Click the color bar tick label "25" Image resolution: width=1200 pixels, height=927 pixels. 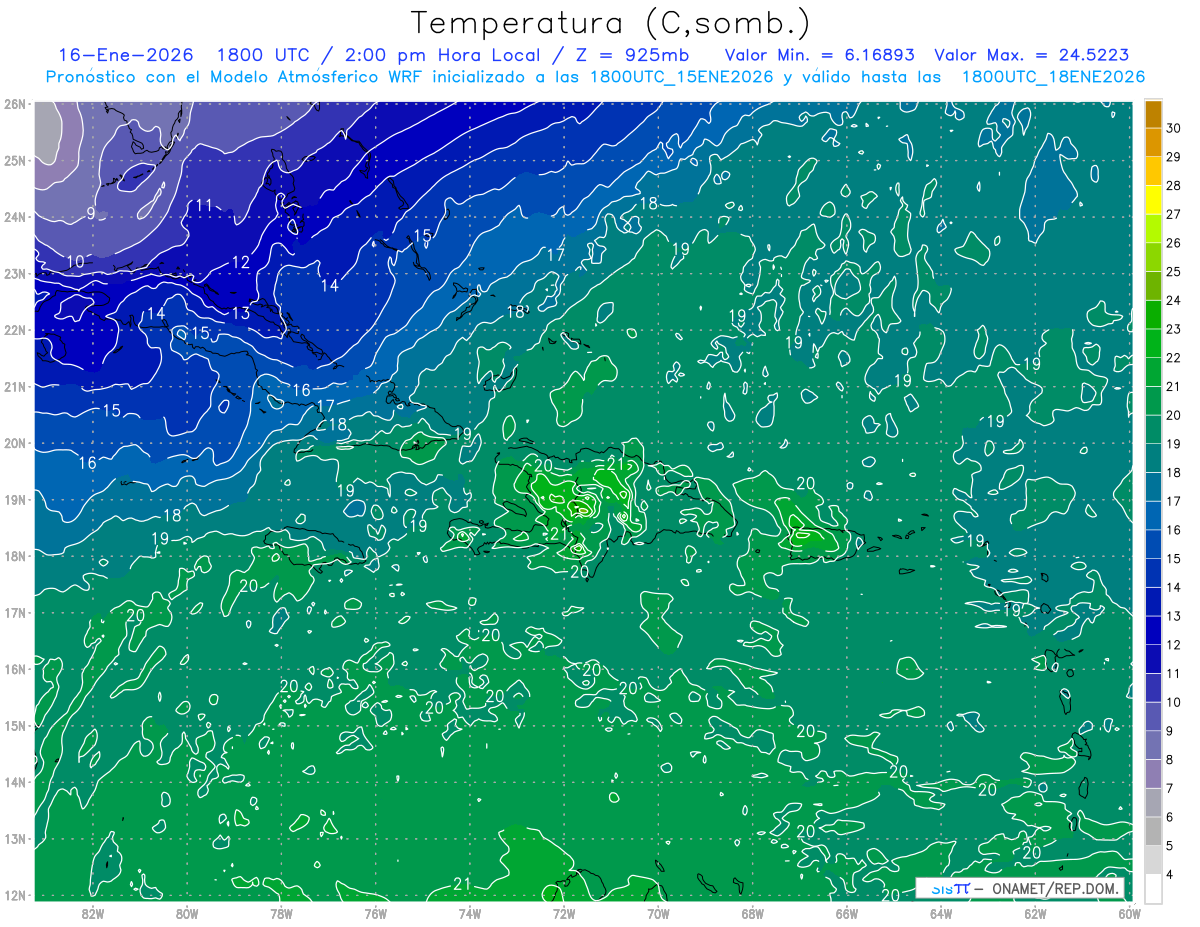[1174, 272]
